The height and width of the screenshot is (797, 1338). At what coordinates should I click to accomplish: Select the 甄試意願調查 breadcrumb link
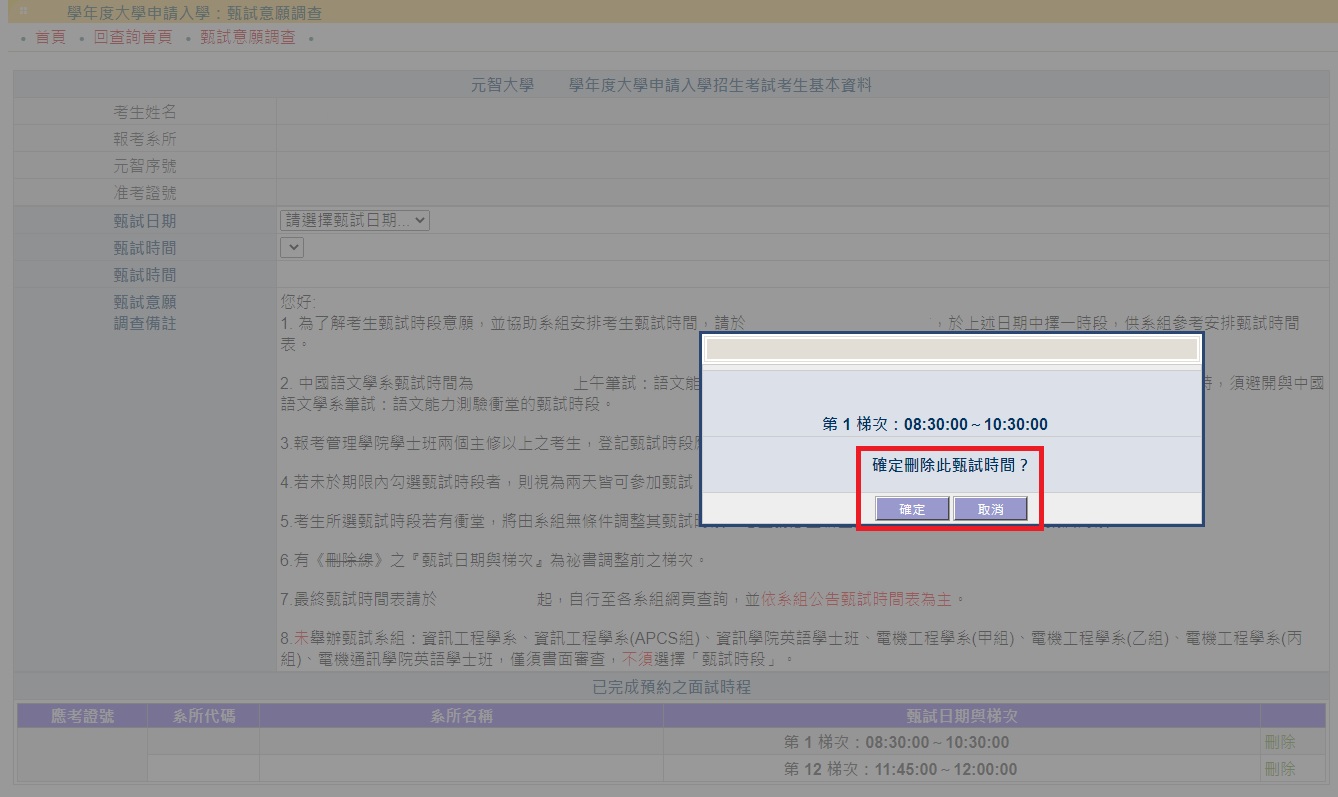(x=247, y=37)
